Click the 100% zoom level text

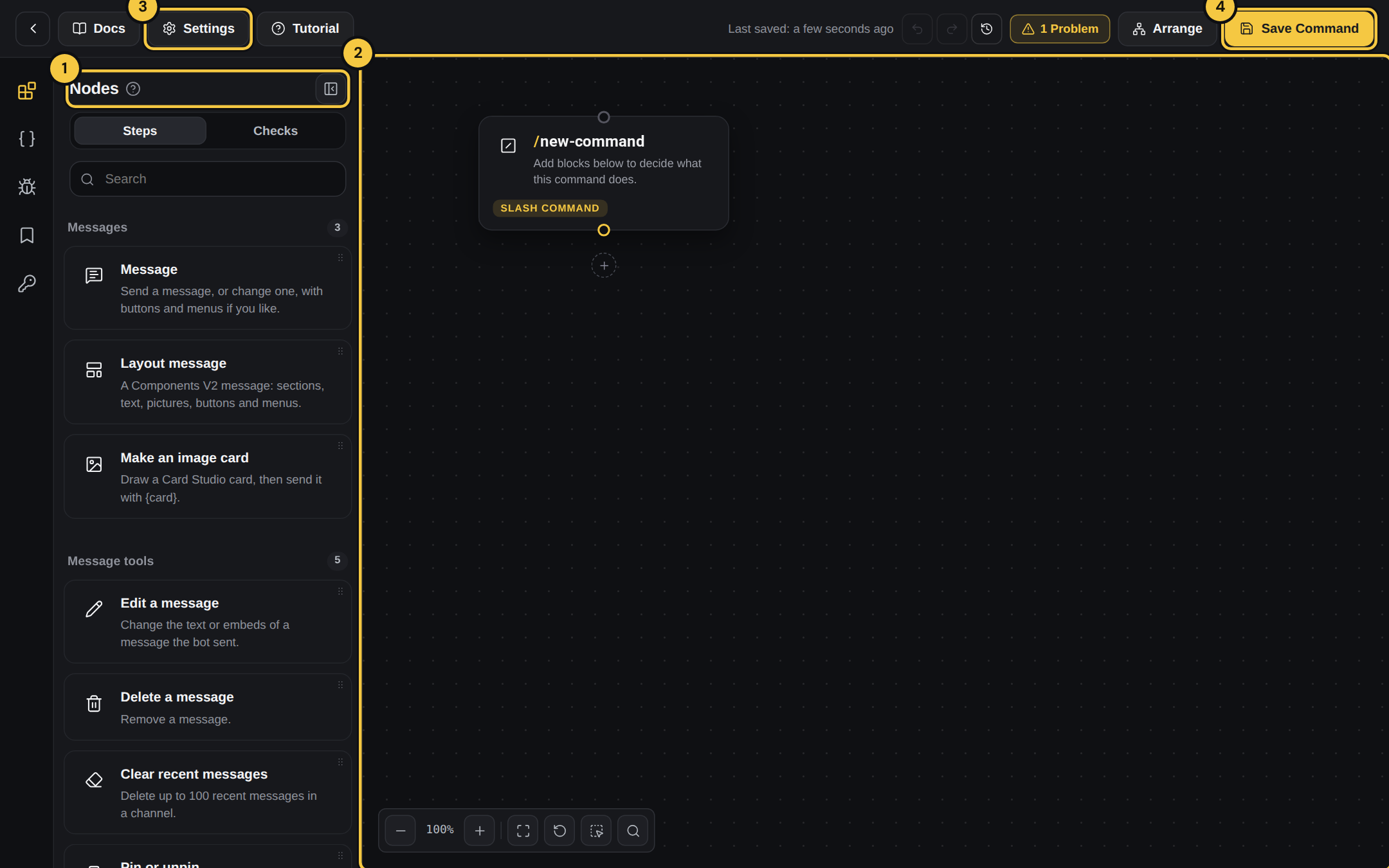[x=440, y=830]
